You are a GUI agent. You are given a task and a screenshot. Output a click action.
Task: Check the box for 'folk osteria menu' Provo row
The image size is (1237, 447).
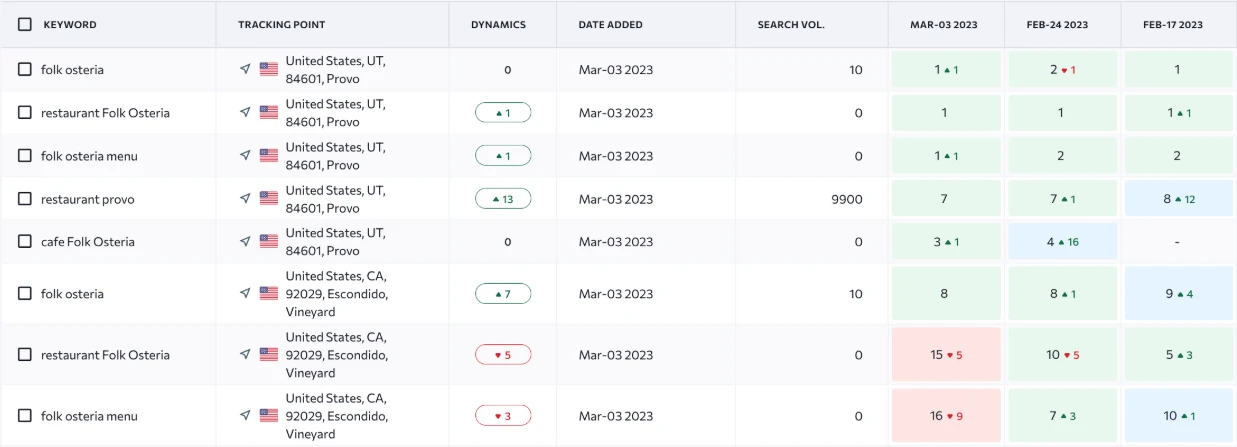pyautogui.click(x=25, y=156)
